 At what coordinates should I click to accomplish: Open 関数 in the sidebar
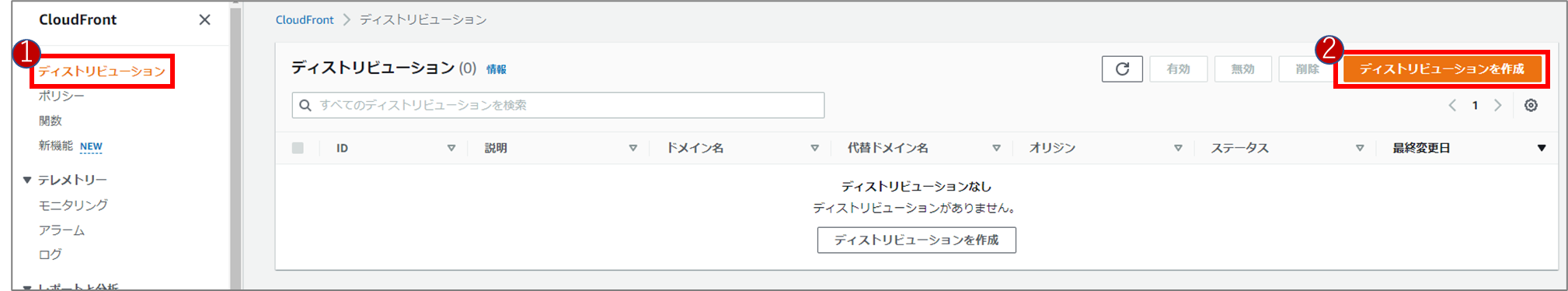pyautogui.click(x=51, y=121)
